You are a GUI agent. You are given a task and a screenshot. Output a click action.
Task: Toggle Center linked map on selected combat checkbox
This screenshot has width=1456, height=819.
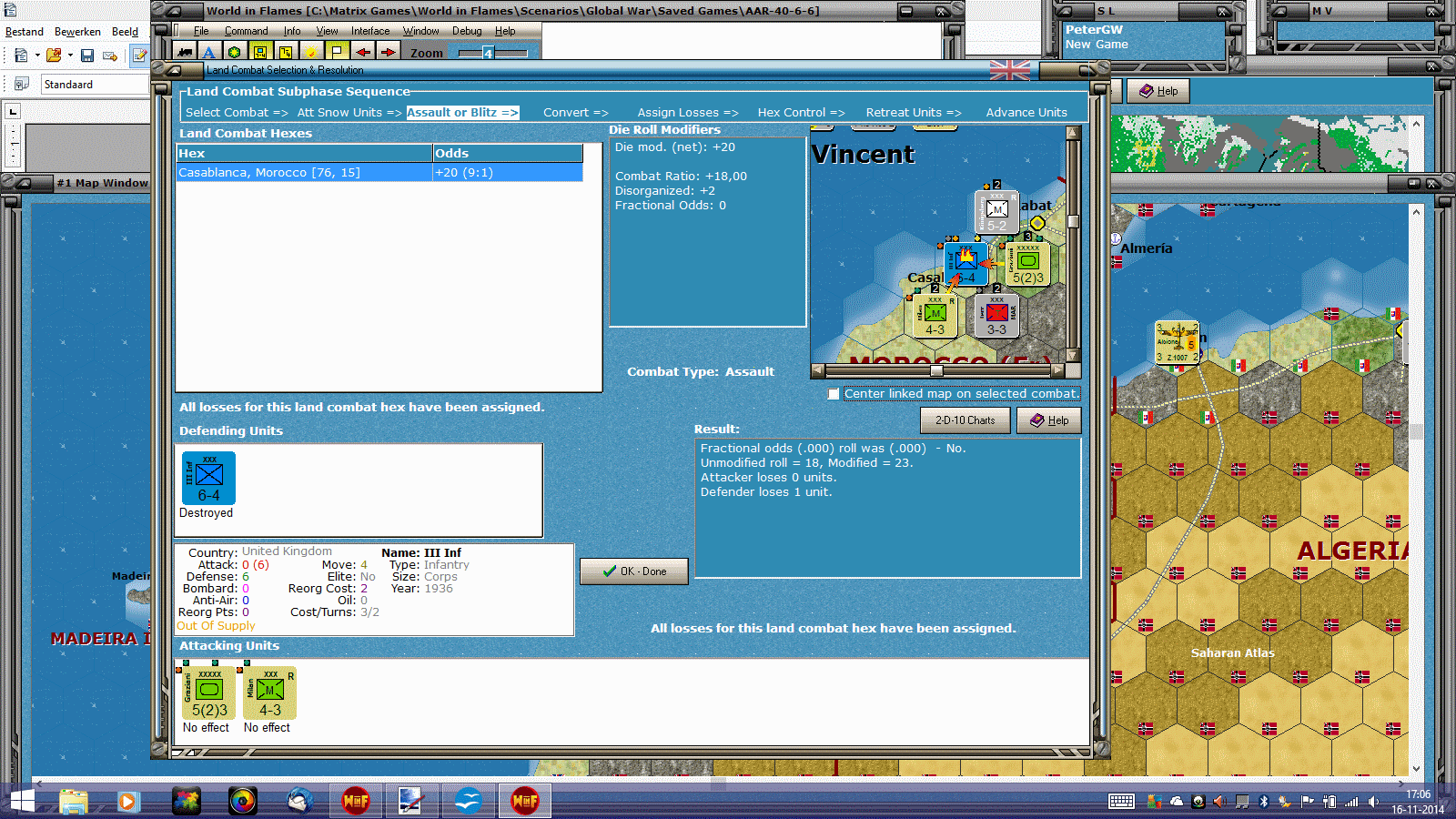(x=834, y=394)
